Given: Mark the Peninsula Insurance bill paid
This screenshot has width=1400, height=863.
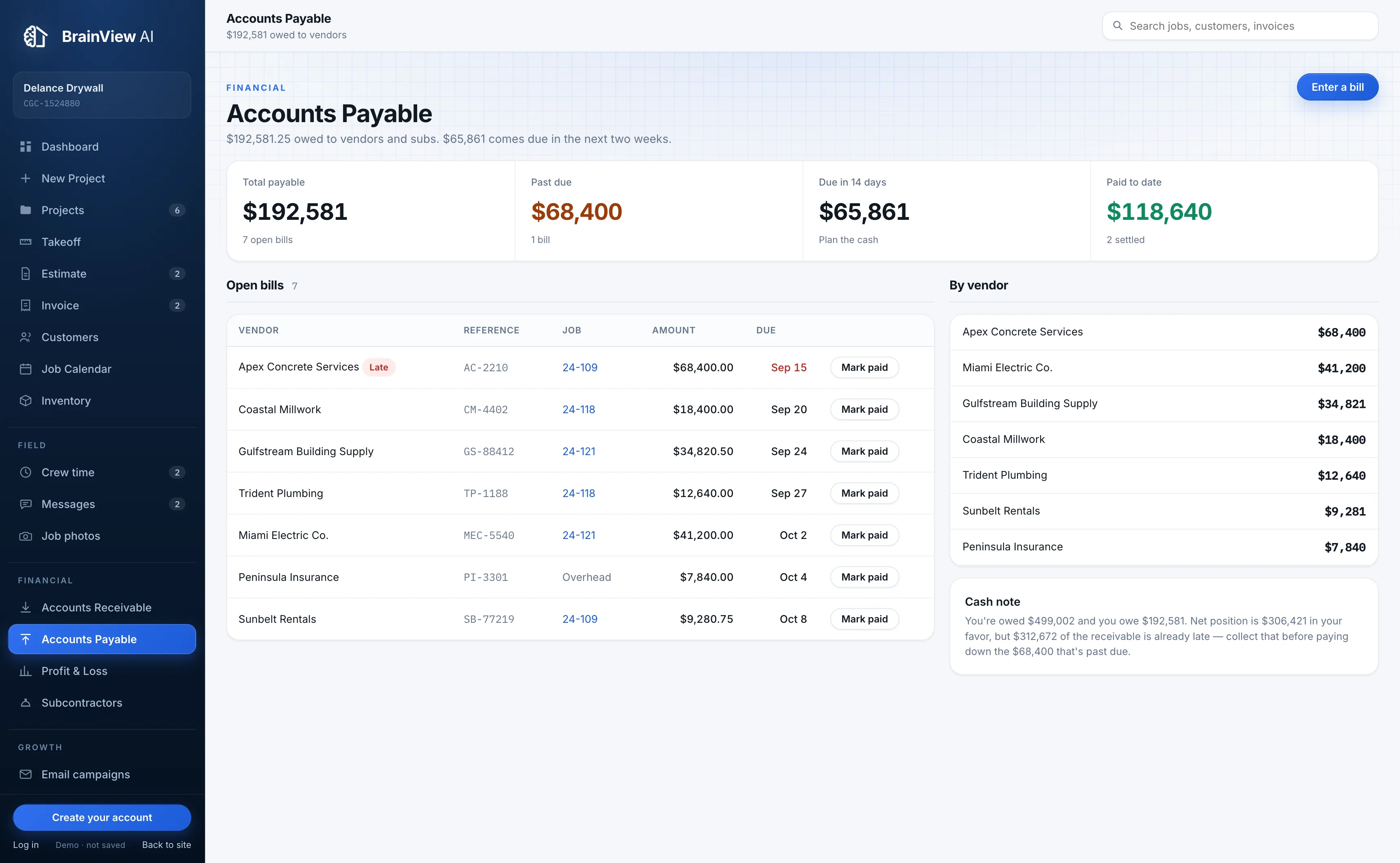Looking at the screenshot, I should click(x=864, y=577).
